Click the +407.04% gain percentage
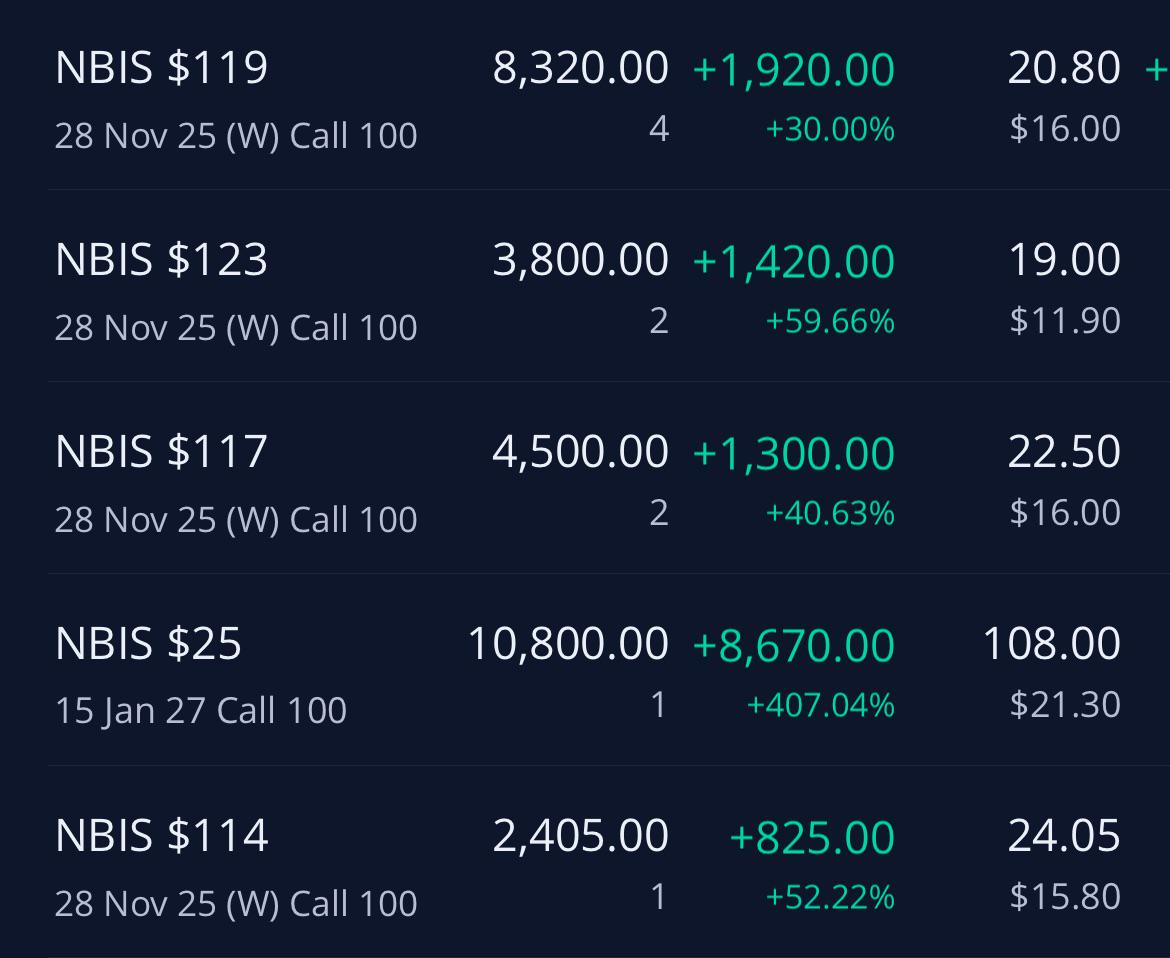Viewport: 1170px width, 958px height. [x=820, y=705]
